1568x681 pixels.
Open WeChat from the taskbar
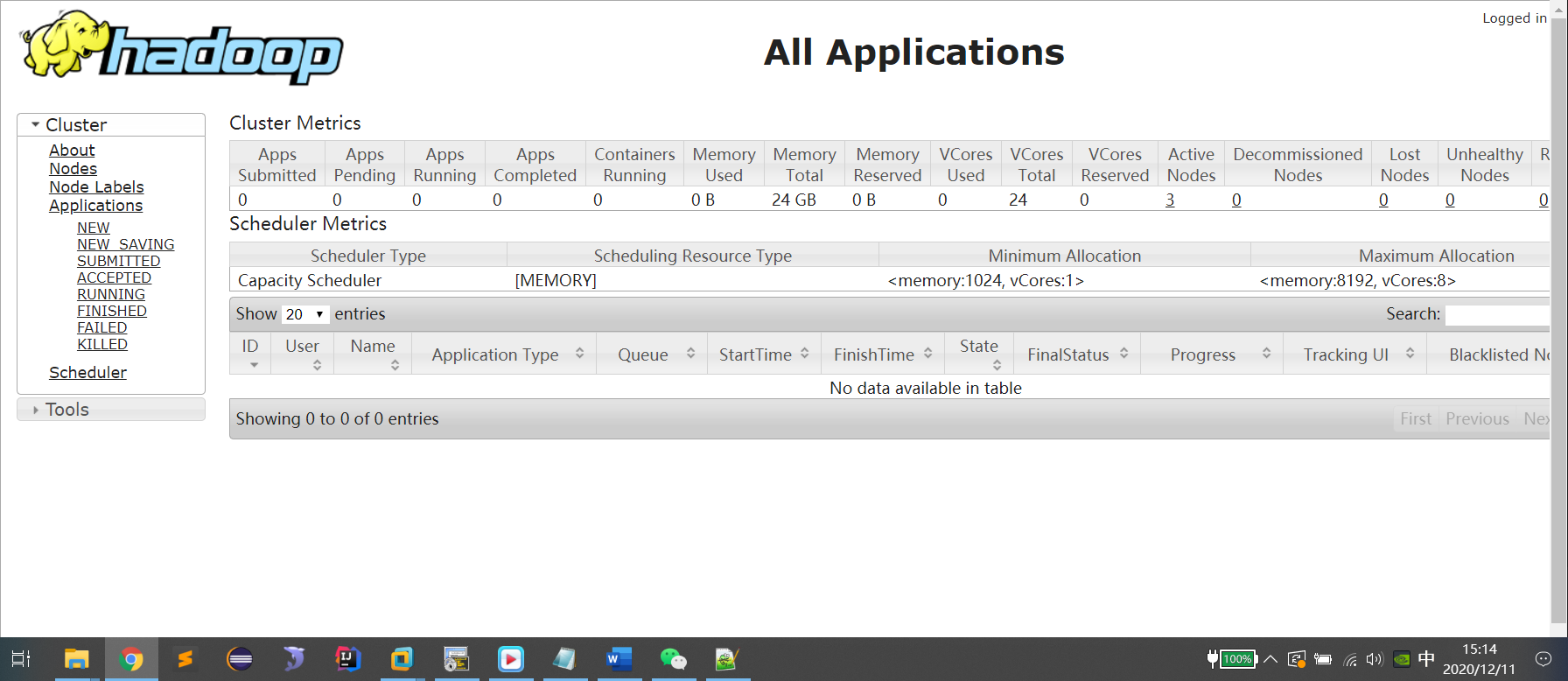click(x=673, y=659)
